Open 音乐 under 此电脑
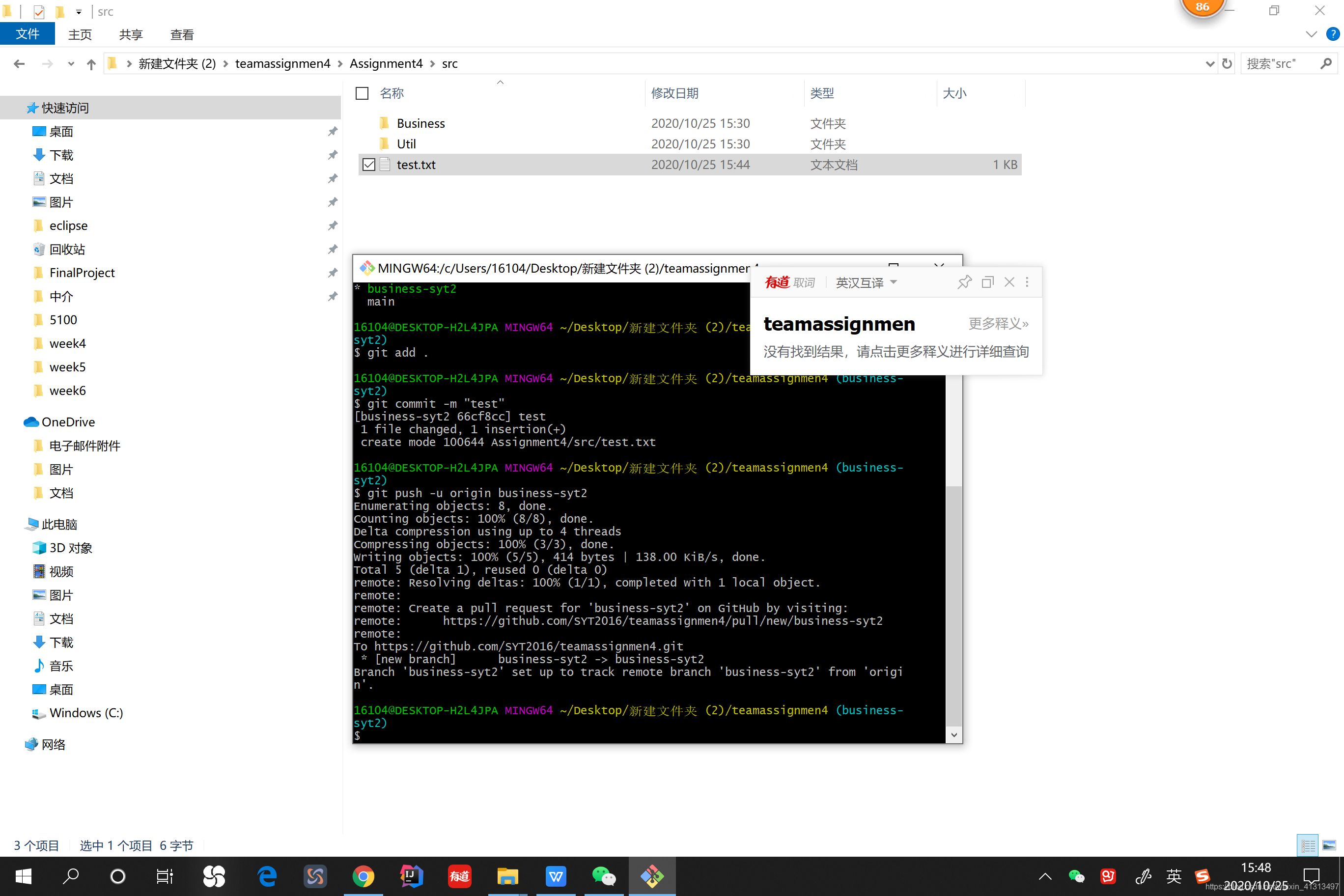This screenshot has height=896, width=1344. point(61,666)
